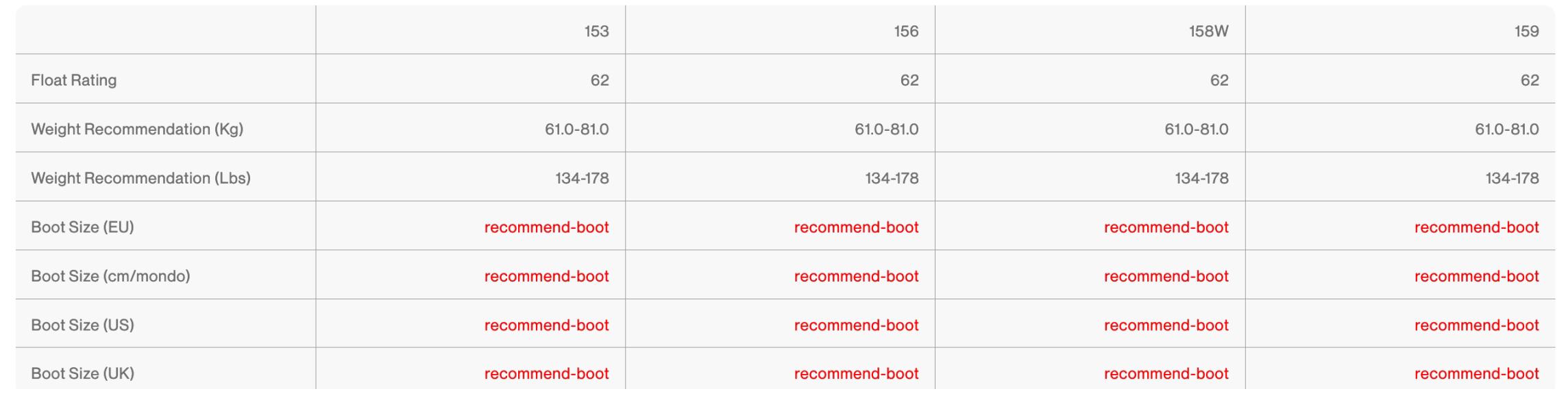
Task: Click recommend-boot for 153 Boot Size (cm/mondo)
Action: pos(546,276)
